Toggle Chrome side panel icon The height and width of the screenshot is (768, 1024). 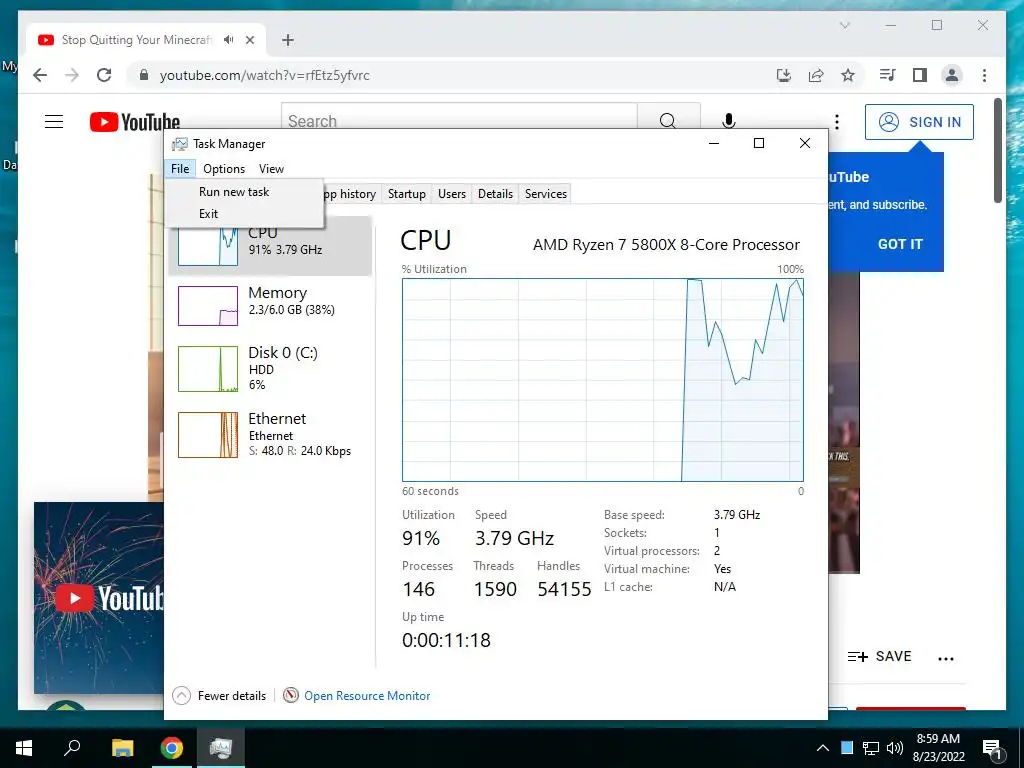(x=920, y=75)
